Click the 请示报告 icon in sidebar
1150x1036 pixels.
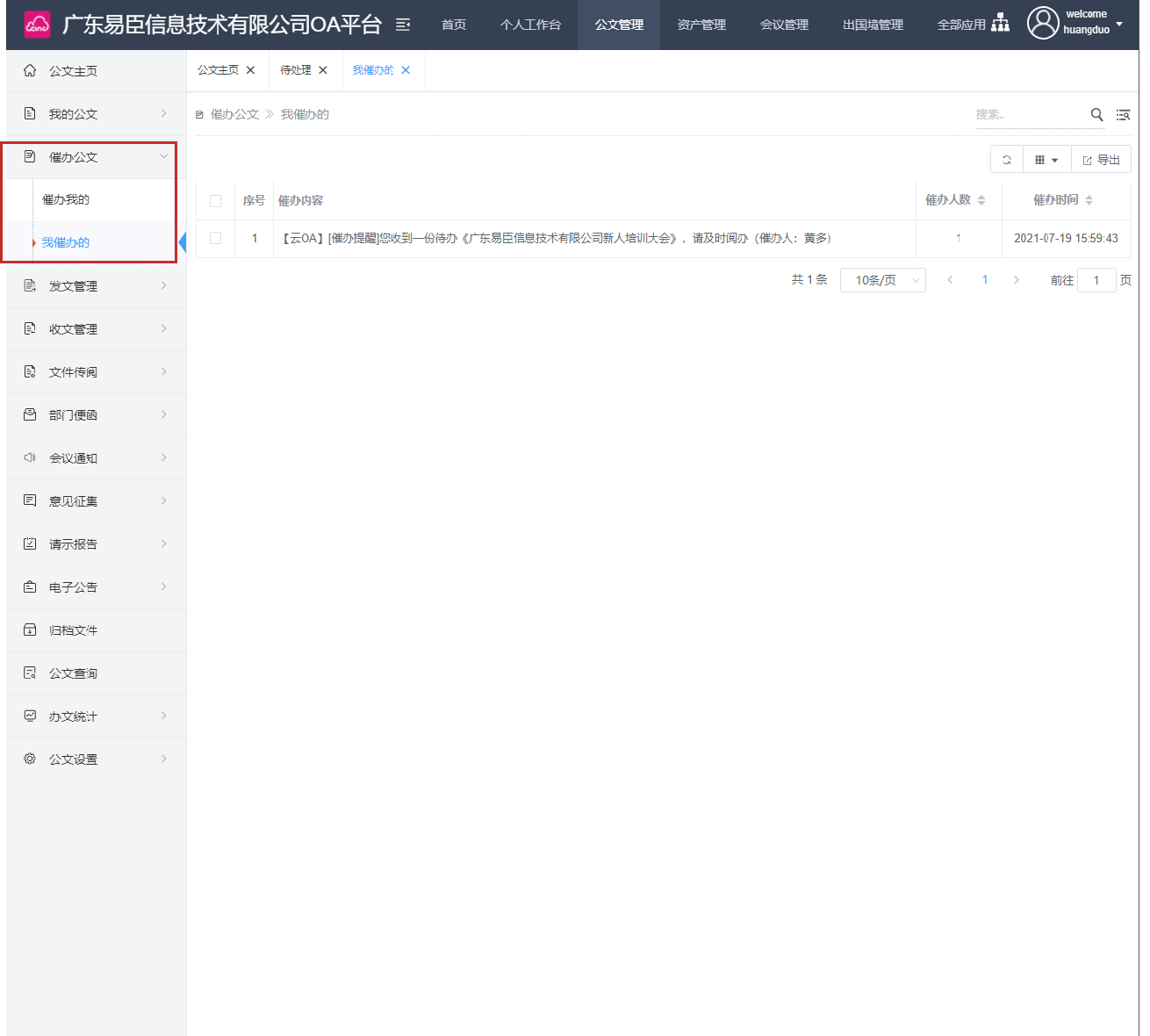[x=30, y=543]
